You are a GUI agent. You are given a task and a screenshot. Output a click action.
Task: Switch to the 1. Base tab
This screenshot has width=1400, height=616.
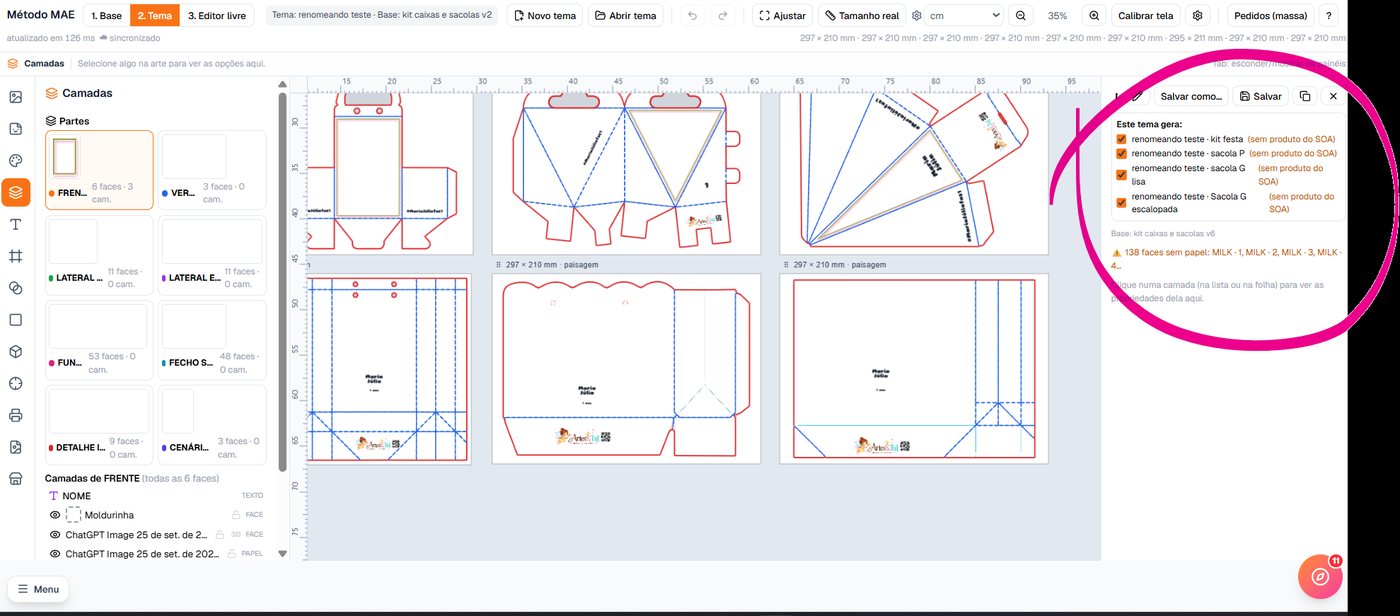(107, 16)
